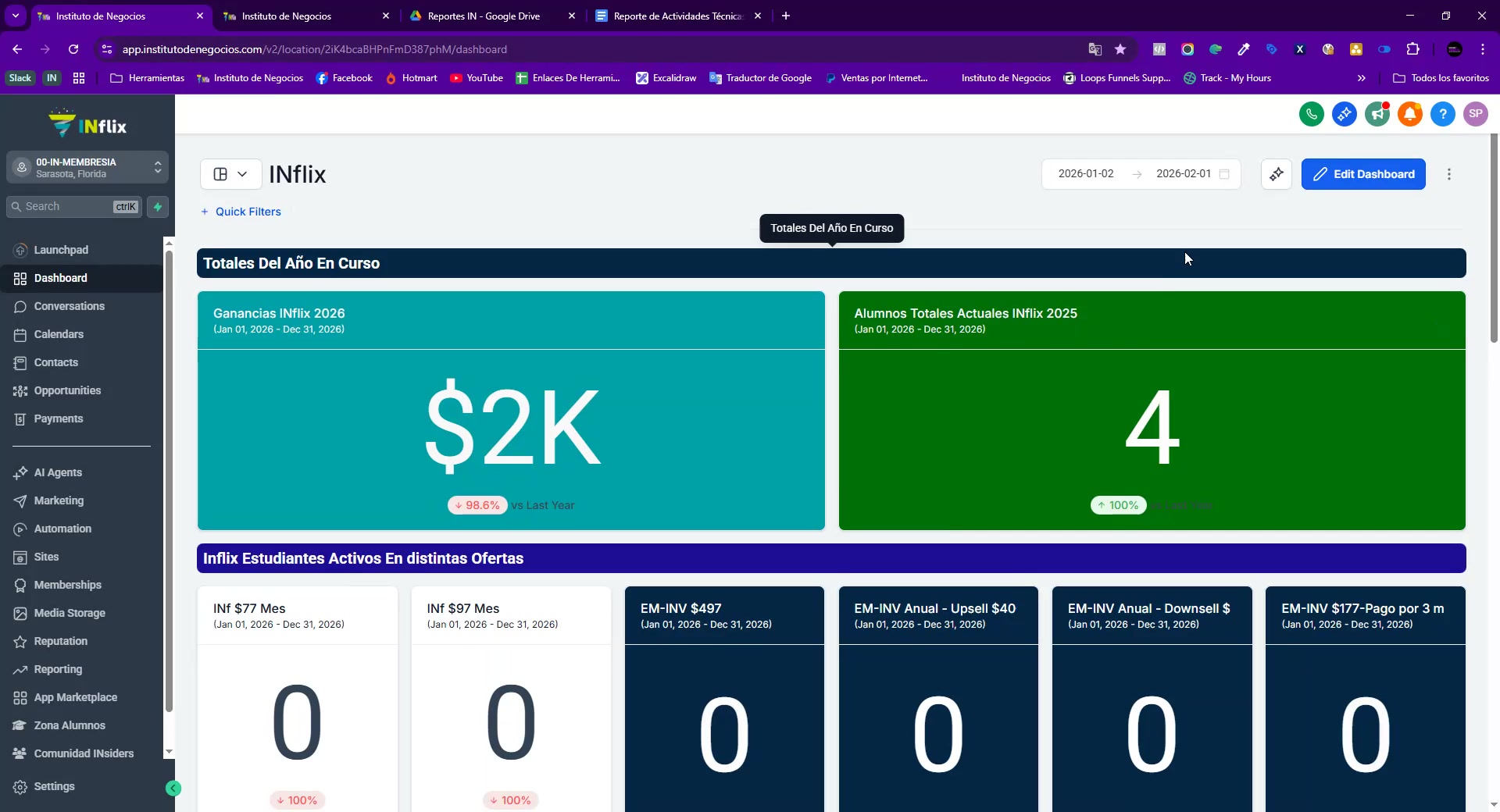Click the browser address bar URL
The image size is (1500, 812).
coord(315,49)
